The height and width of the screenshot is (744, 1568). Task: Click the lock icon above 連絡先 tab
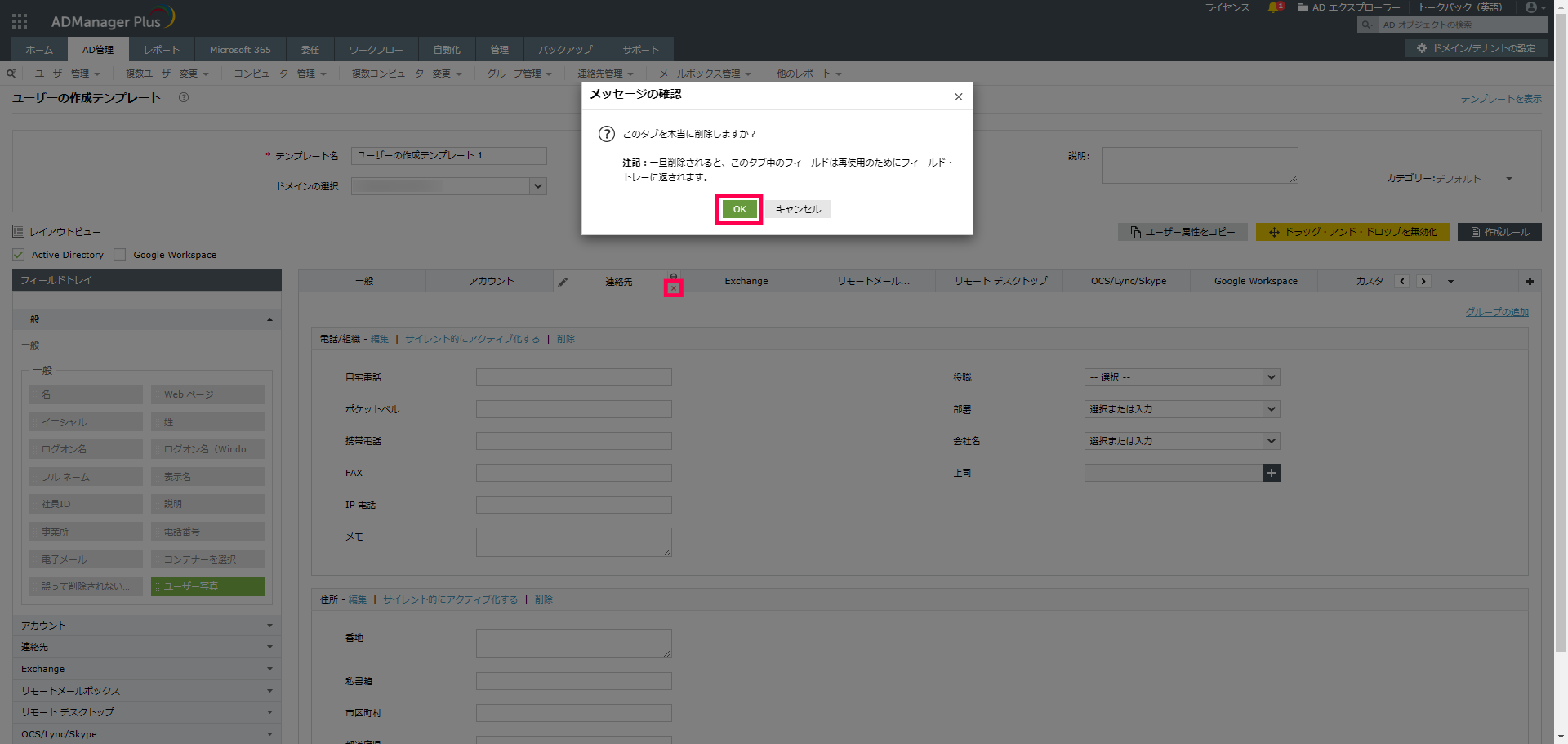pyautogui.click(x=673, y=276)
